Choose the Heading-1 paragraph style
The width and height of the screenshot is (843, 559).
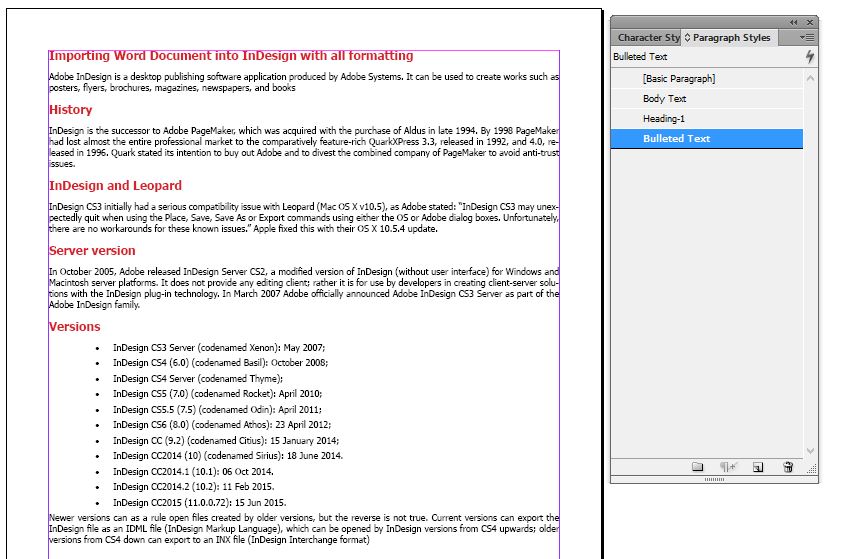point(663,119)
